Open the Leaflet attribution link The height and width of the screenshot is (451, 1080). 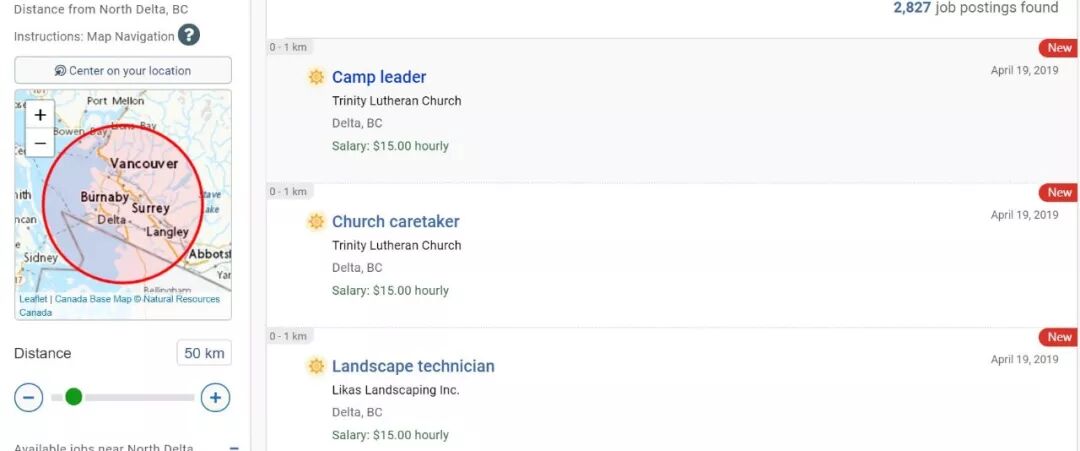point(33,299)
